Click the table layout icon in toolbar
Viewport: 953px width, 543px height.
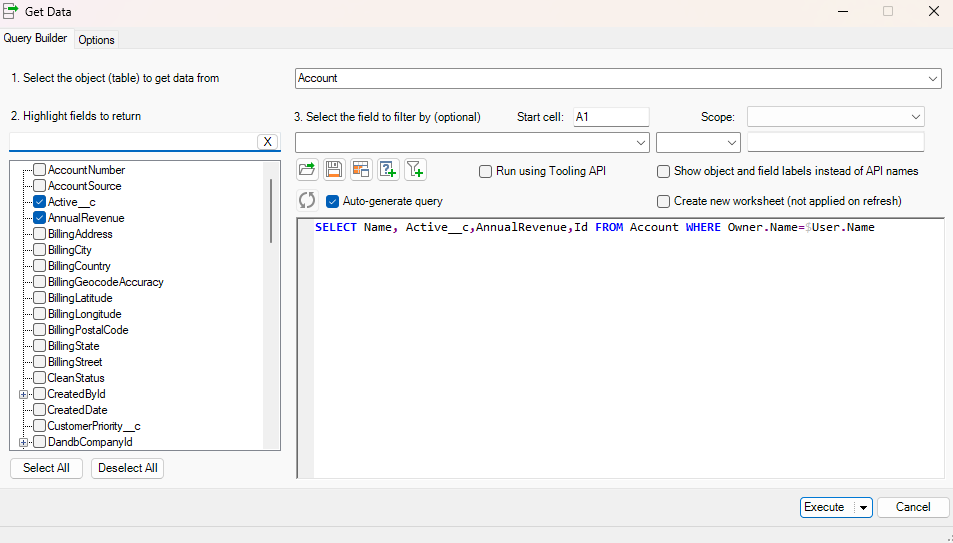point(361,170)
